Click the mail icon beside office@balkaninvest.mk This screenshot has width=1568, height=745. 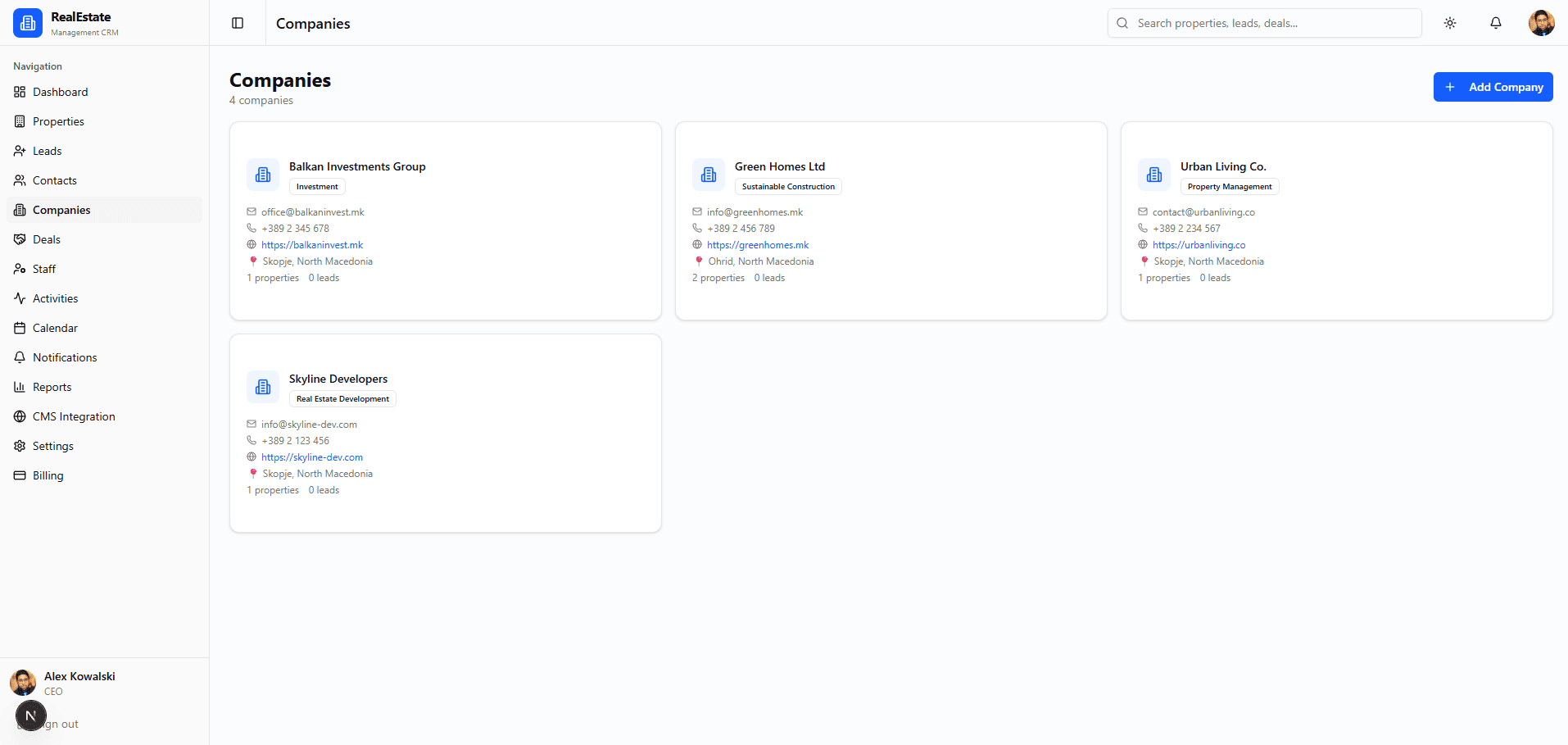point(252,211)
